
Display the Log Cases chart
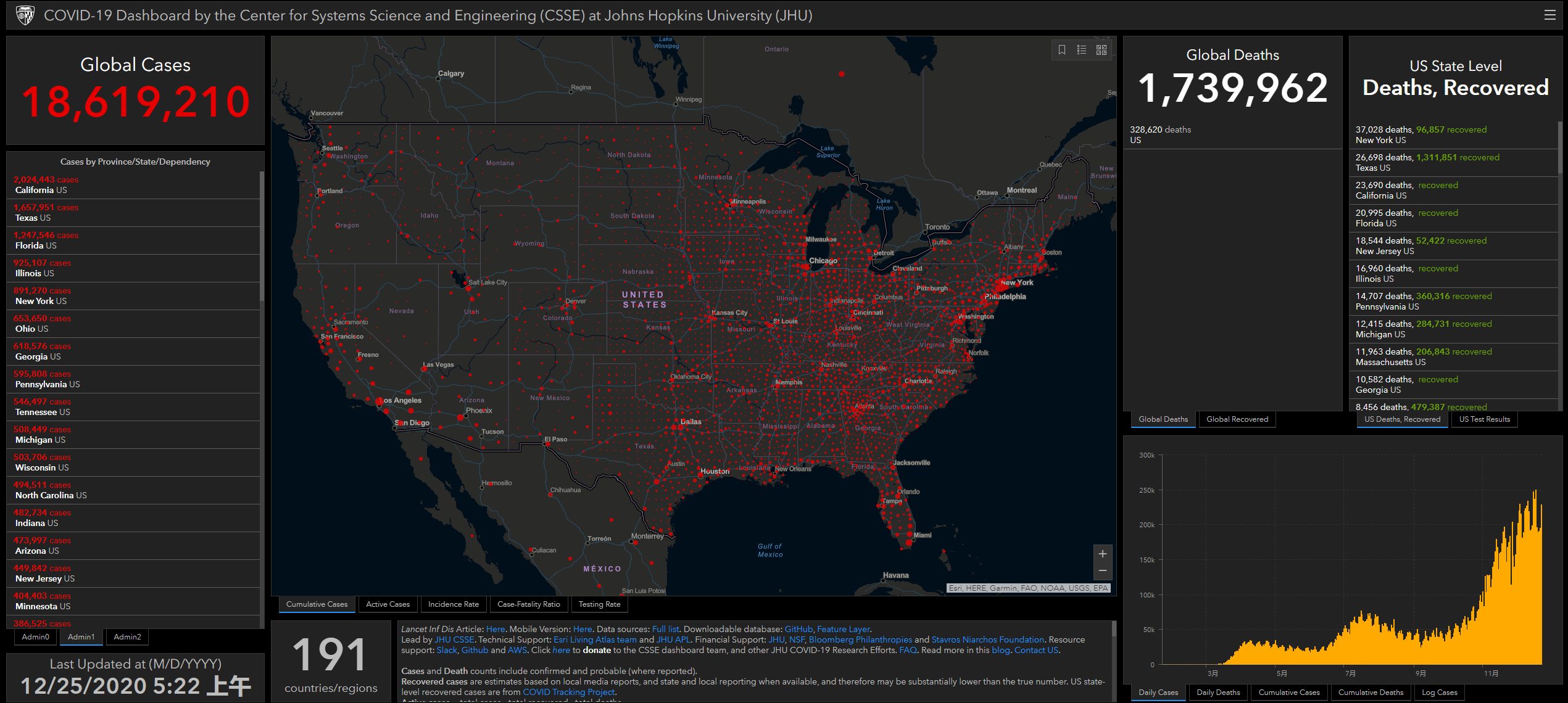[1439, 693]
